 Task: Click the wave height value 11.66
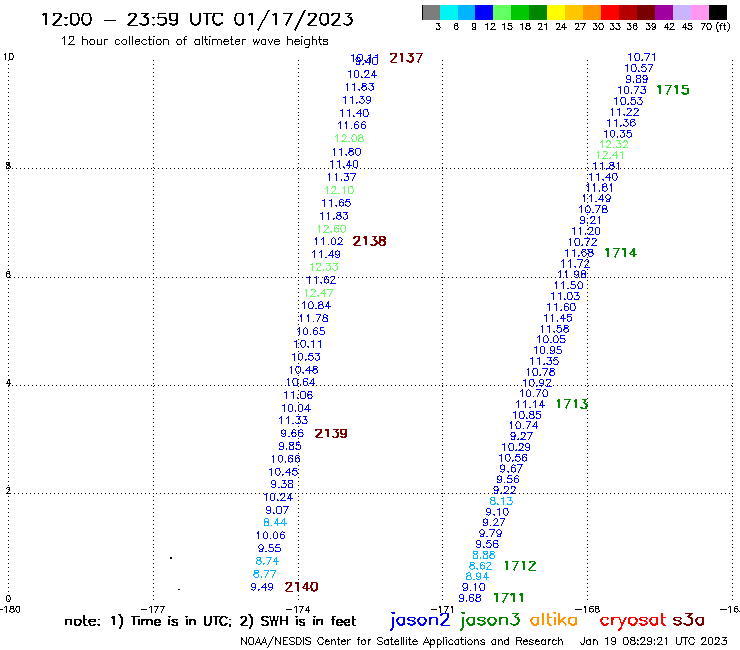(x=352, y=126)
